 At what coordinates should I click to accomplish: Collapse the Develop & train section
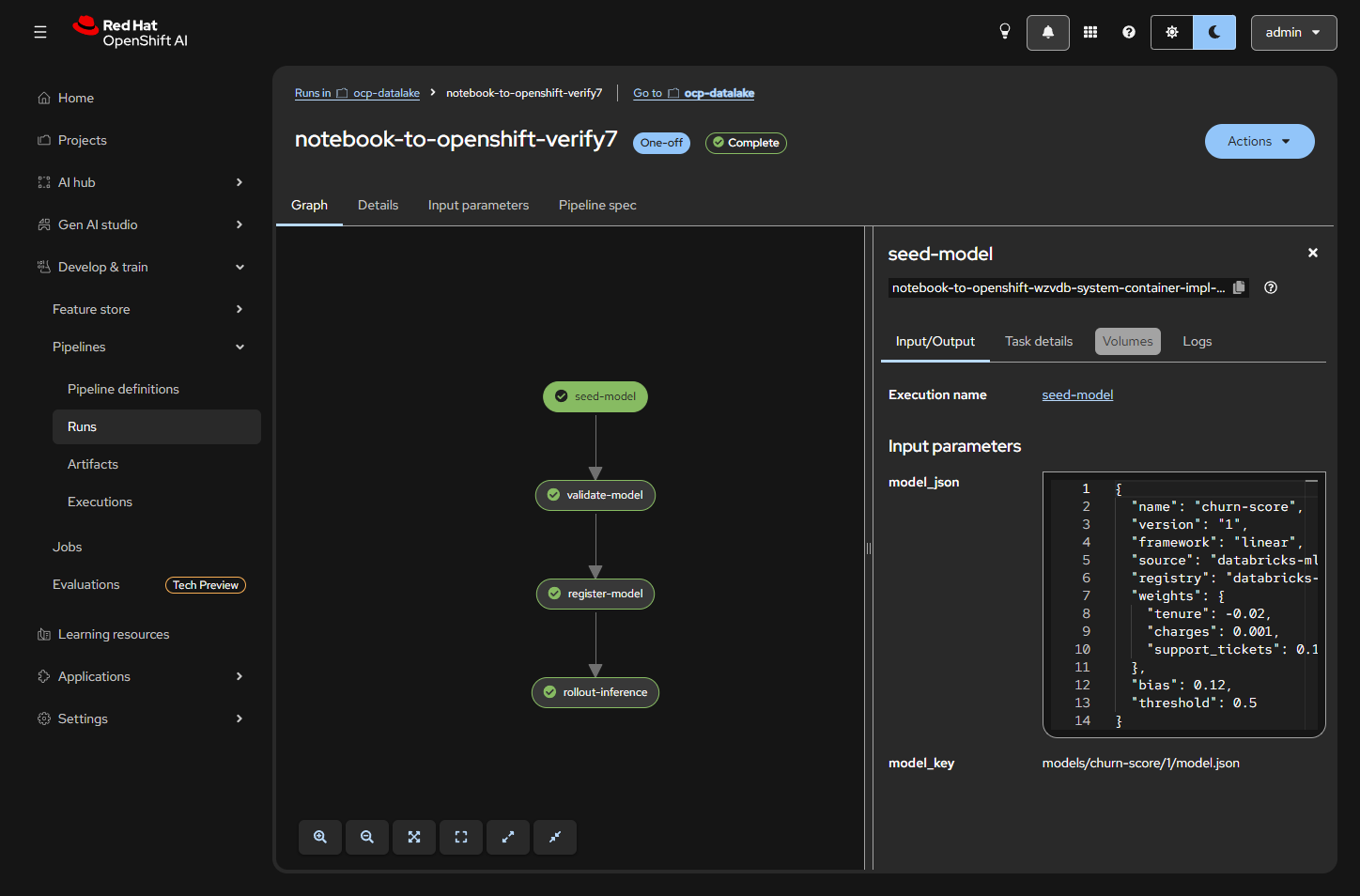[141, 267]
